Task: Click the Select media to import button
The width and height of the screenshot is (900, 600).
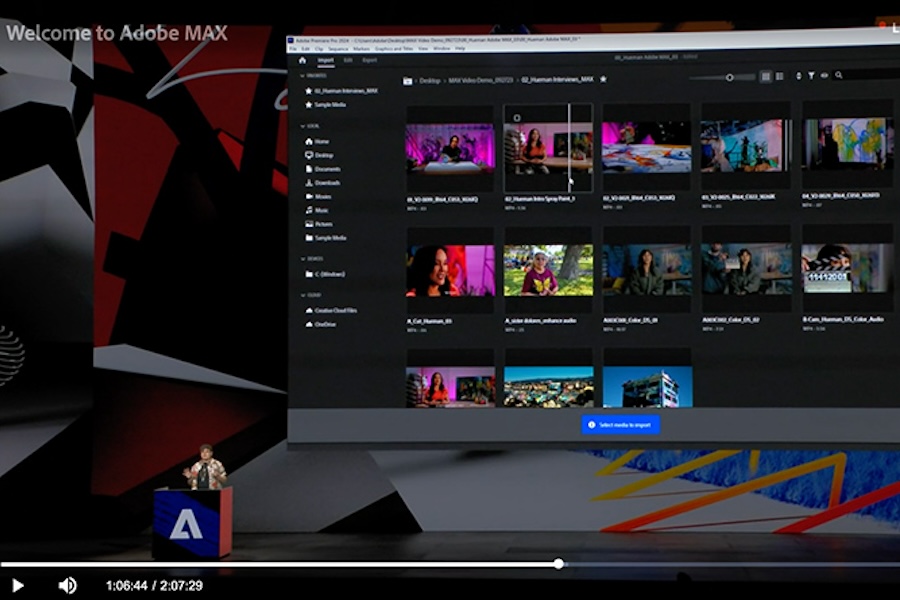Action: (620, 425)
